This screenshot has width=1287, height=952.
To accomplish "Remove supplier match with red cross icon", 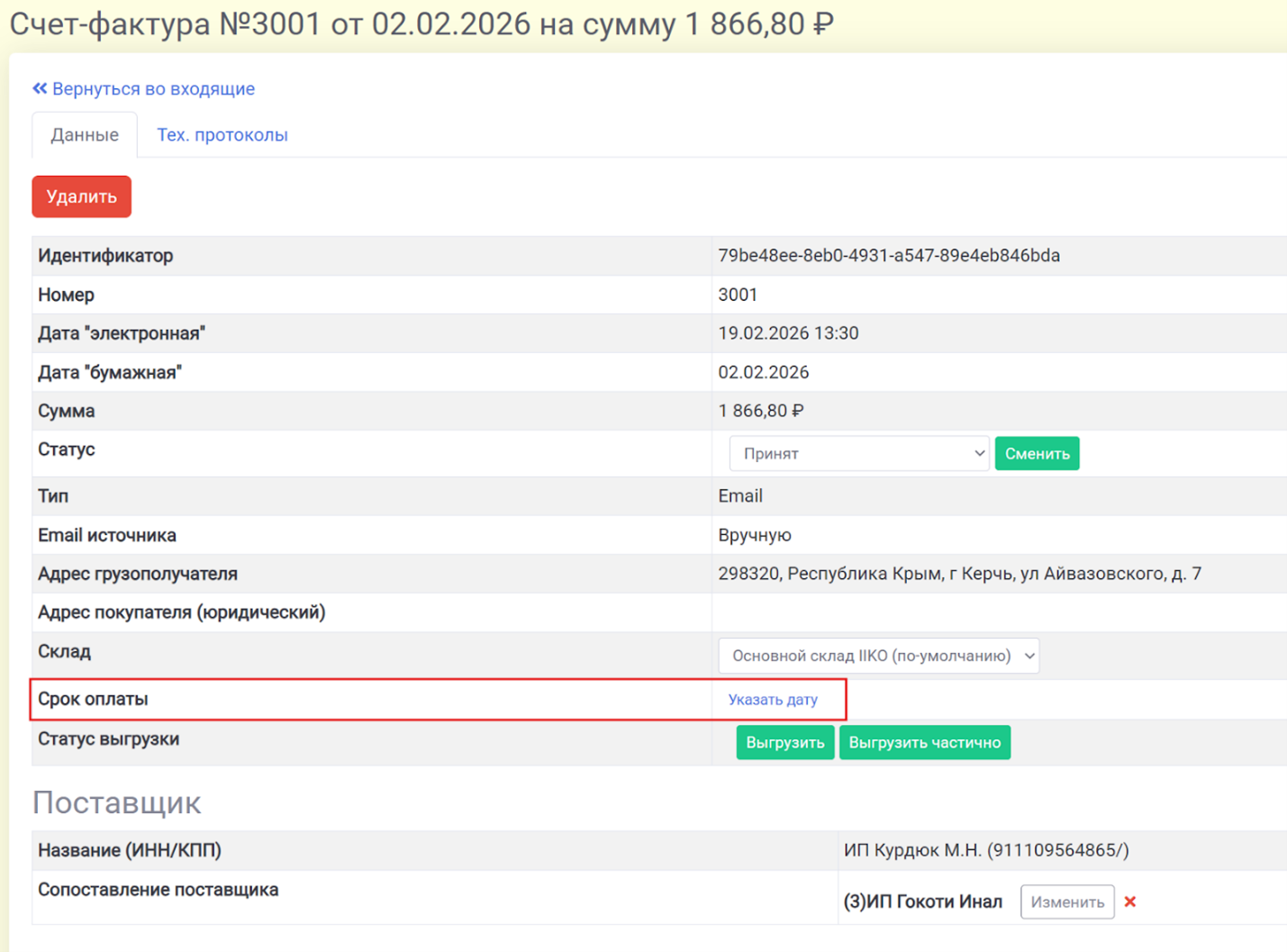I will pos(1129,902).
